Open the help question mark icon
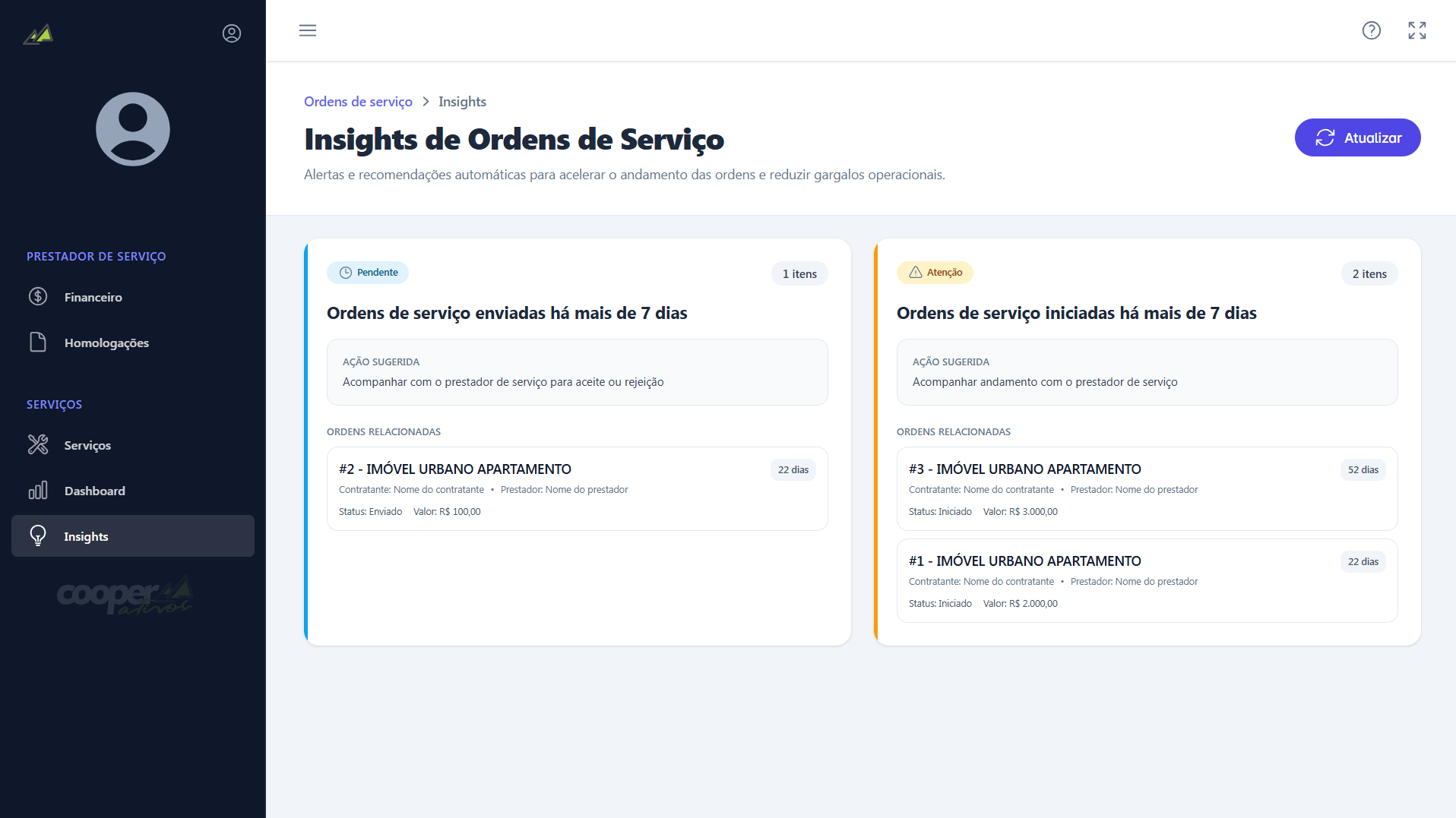Image resolution: width=1456 pixels, height=818 pixels. (1372, 30)
